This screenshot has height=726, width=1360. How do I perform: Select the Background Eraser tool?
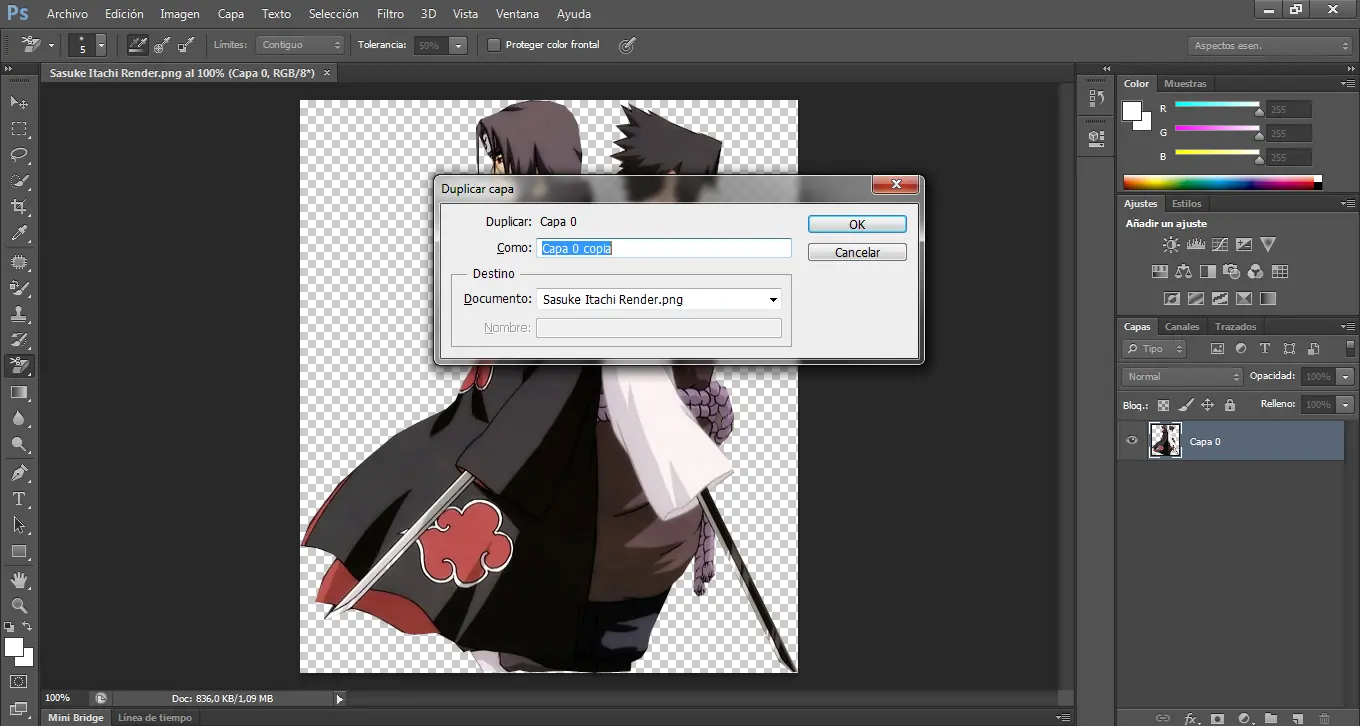tap(19, 366)
